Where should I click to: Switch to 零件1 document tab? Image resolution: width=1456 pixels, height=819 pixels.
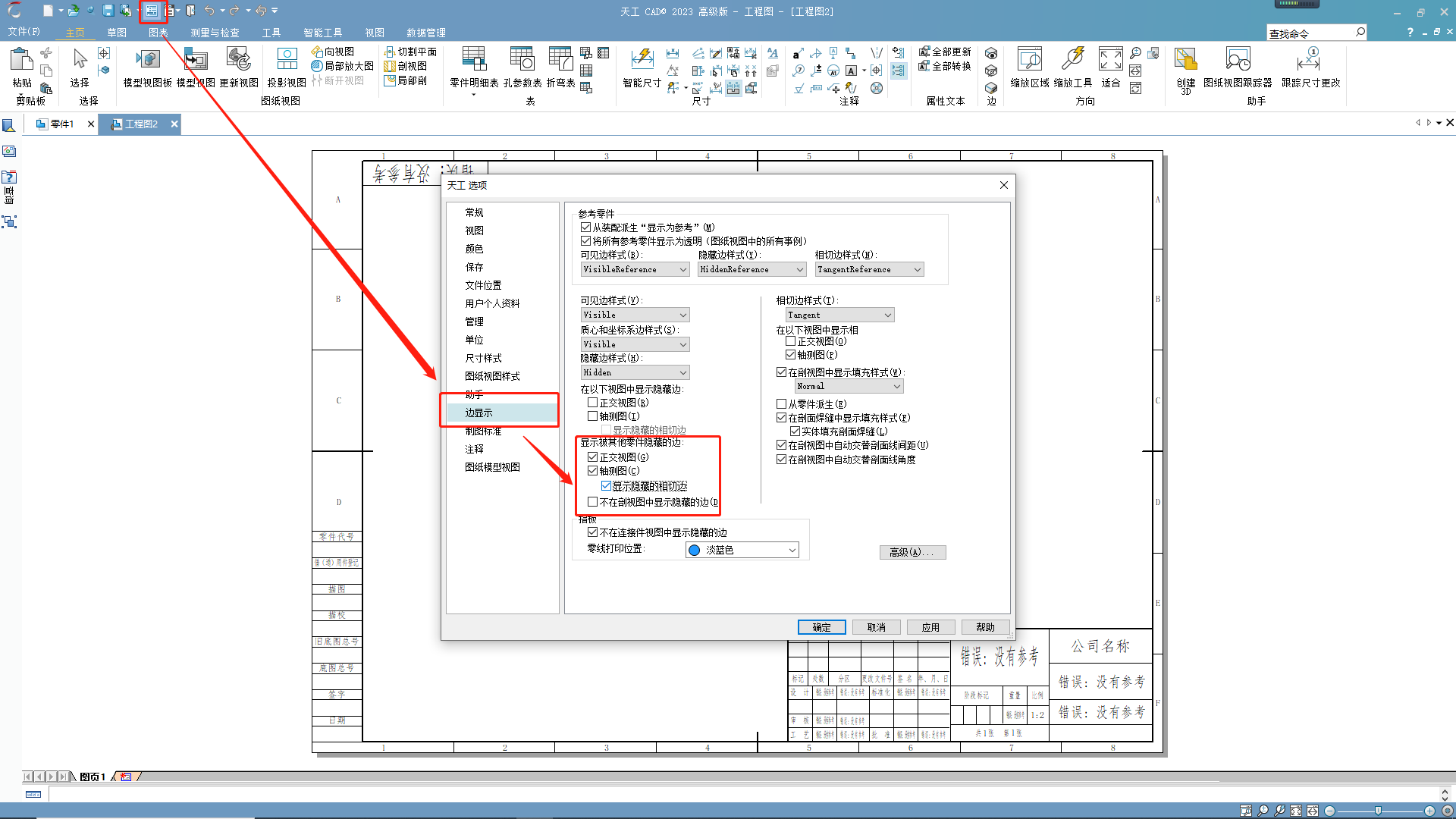click(61, 124)
